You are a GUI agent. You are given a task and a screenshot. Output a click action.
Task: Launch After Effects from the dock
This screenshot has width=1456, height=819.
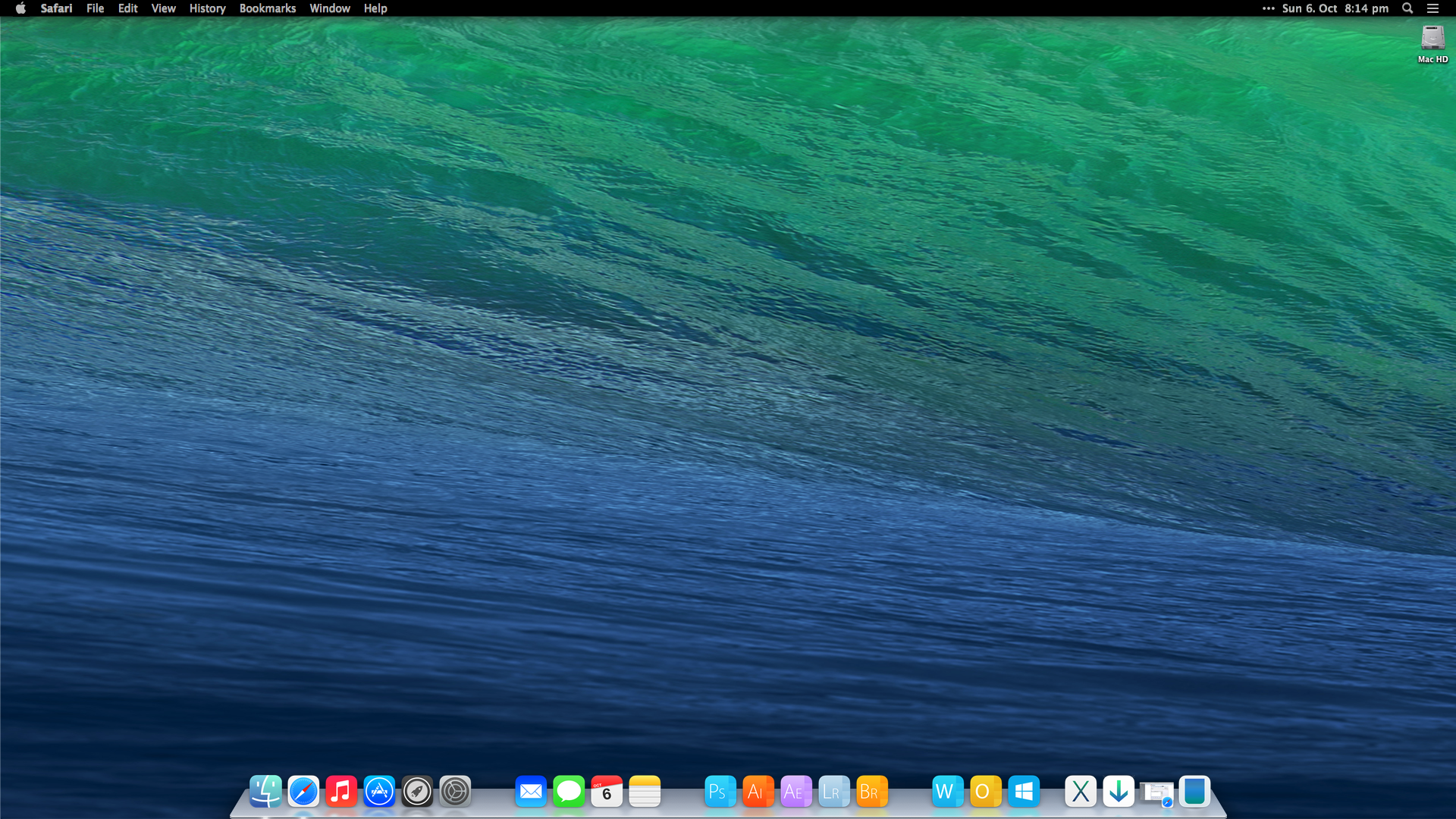click(x=795, y=792)
